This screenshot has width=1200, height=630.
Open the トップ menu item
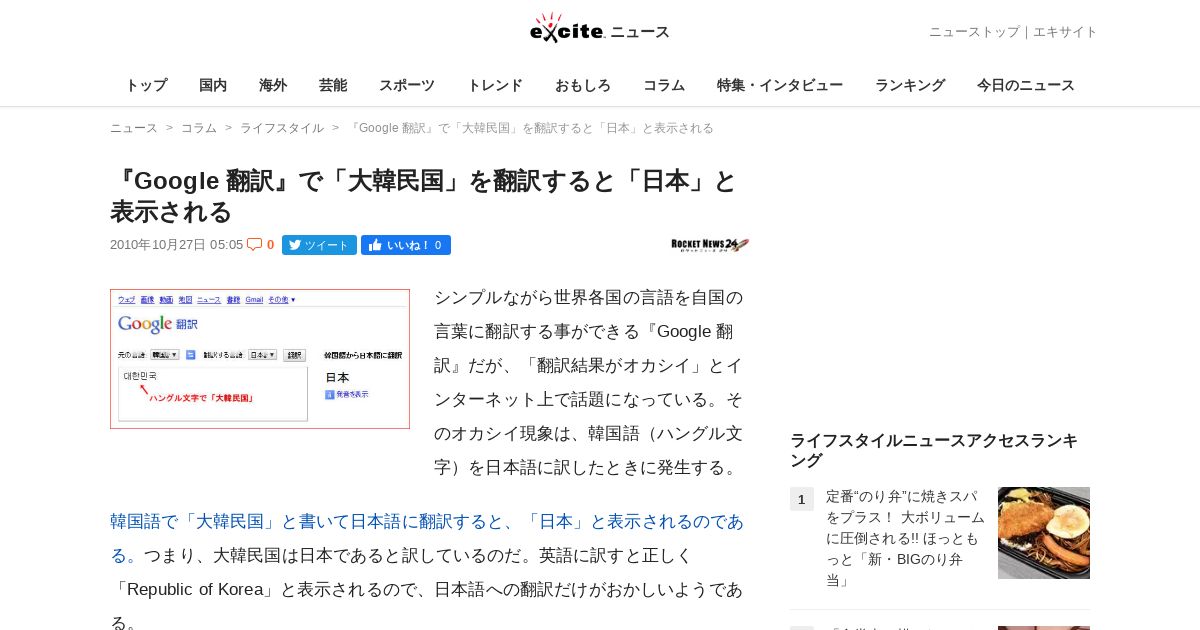click(x=146, y=85)
